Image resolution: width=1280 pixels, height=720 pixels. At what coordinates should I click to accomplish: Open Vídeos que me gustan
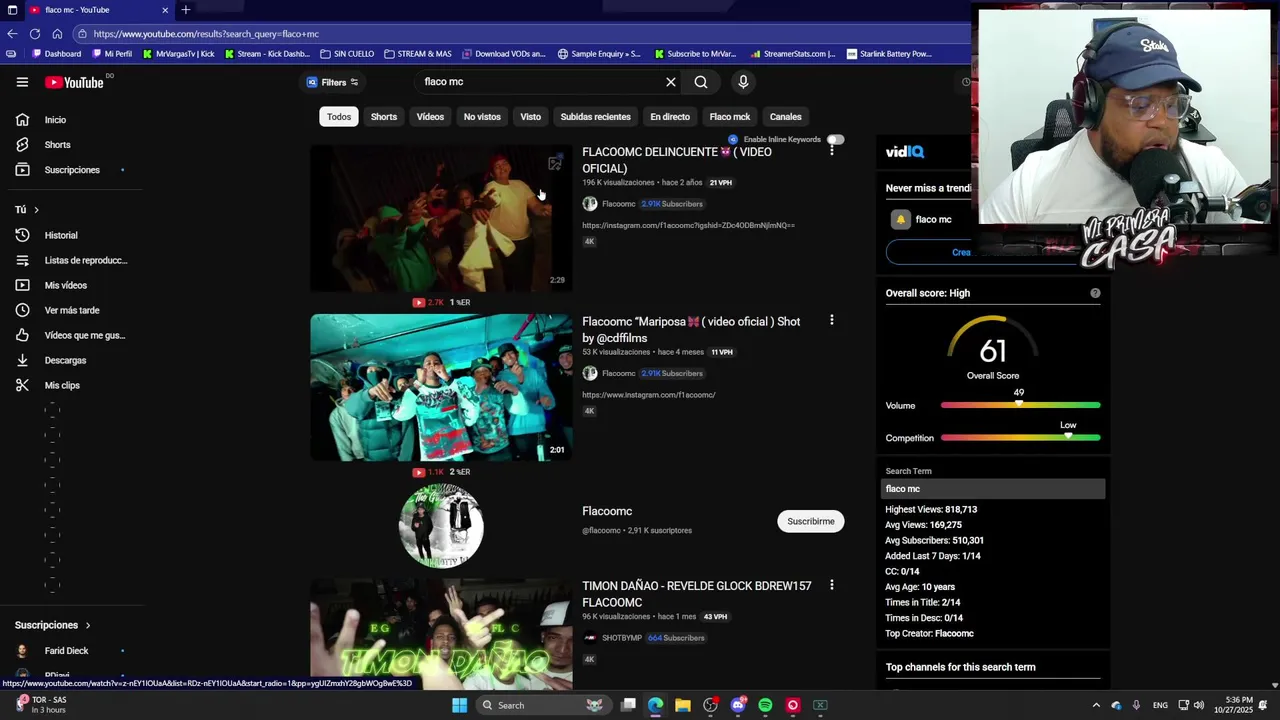pos(85,335)
